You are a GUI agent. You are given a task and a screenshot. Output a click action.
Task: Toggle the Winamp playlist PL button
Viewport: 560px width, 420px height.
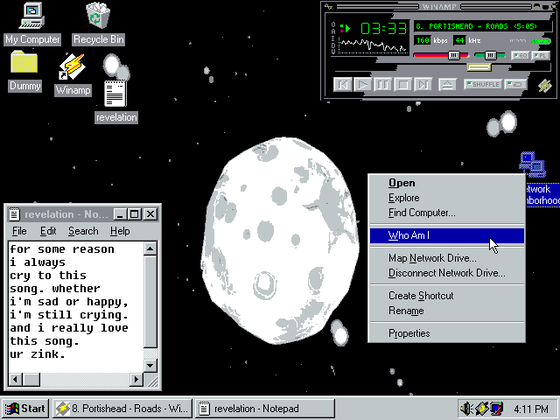(540, 56)
